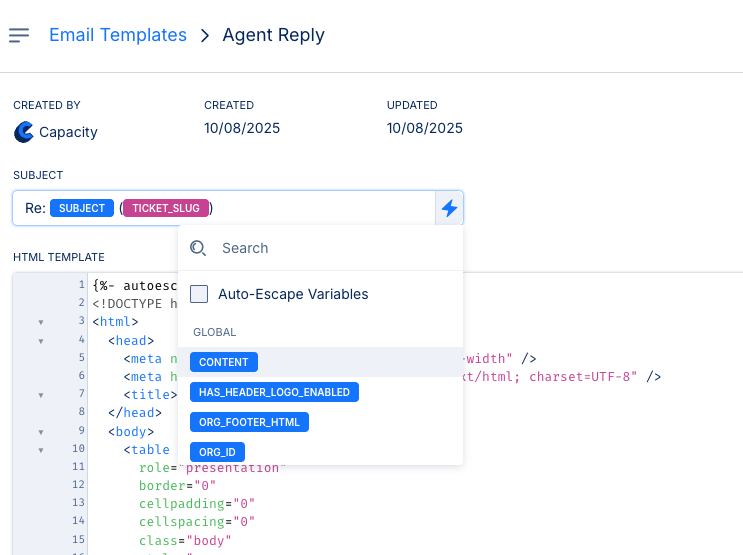The height and width of the screenshot is (555, 743).
Task: Click the Agent Reply breadcrumb title
Action: [x=273, y=35]
